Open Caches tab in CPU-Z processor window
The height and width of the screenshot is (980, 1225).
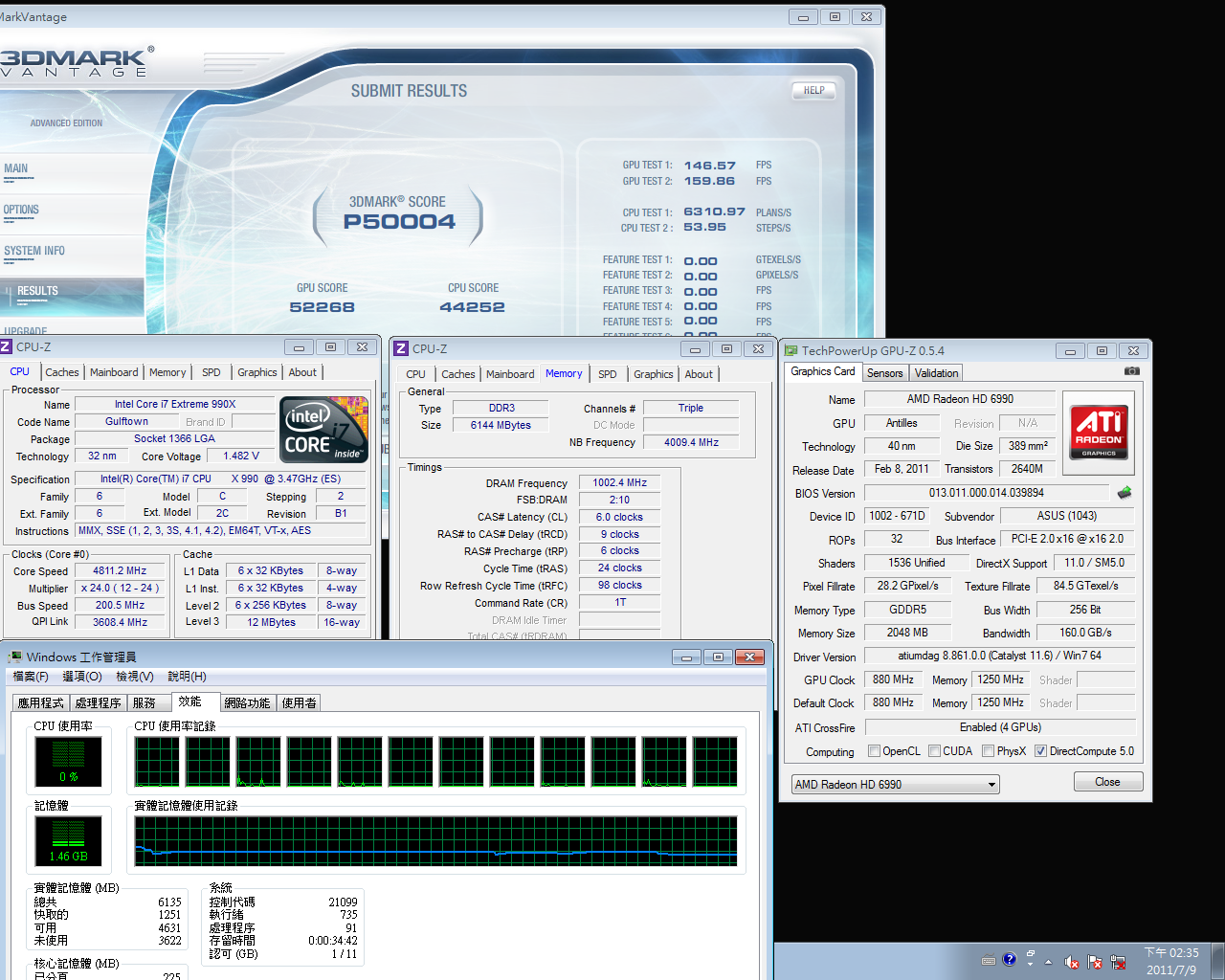[62, 372]
